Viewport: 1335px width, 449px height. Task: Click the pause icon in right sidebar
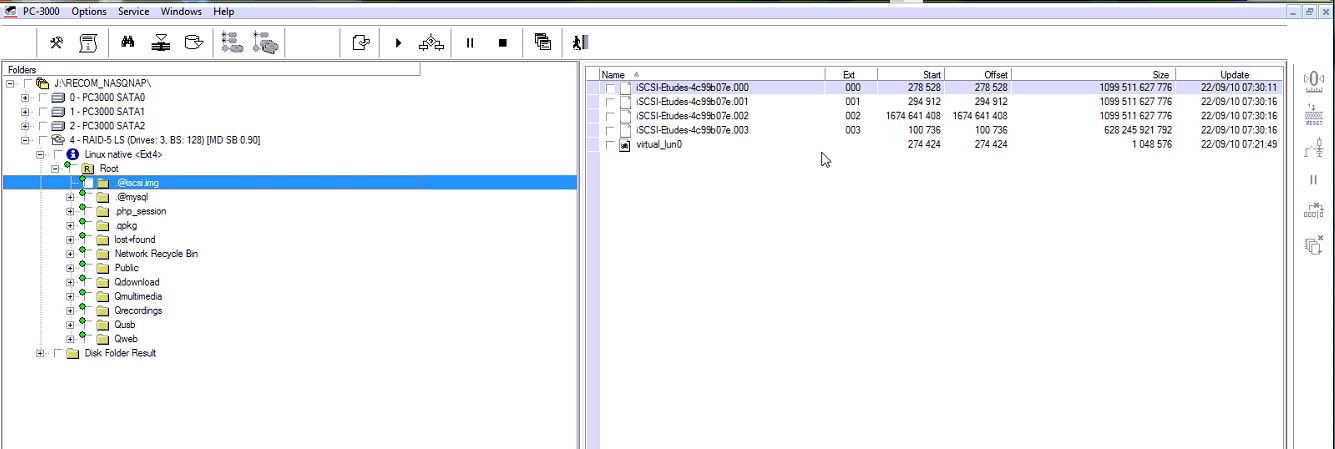1314,180
